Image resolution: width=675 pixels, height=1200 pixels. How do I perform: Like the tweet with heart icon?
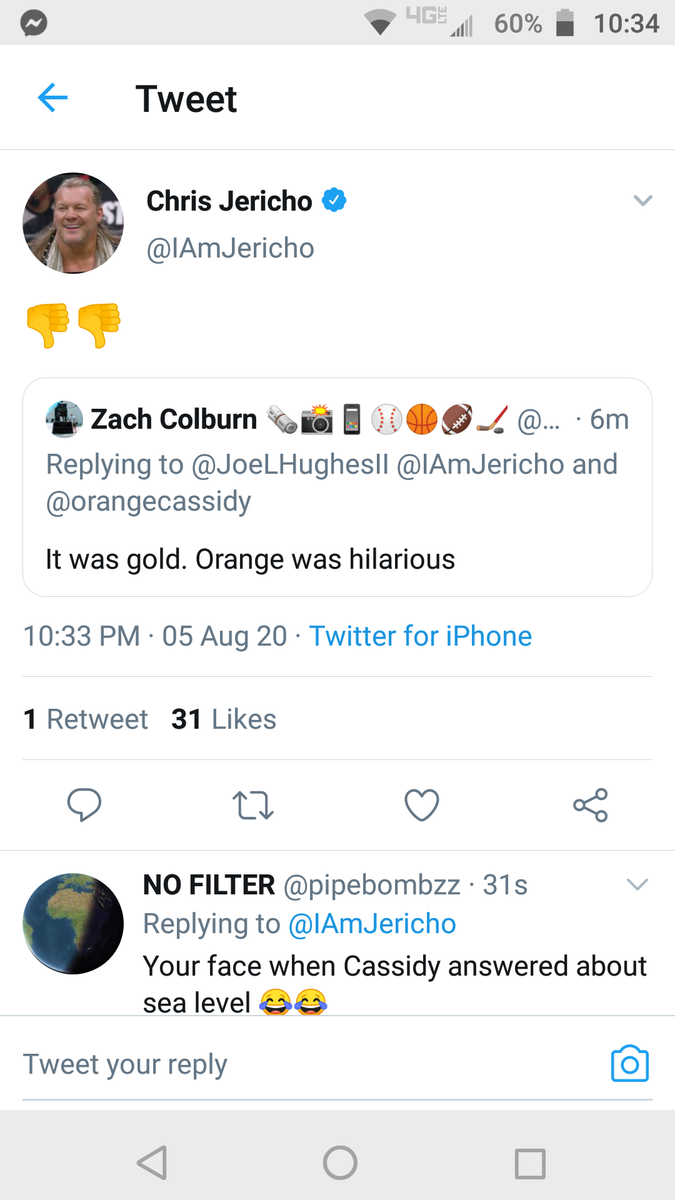coord(422,804)
